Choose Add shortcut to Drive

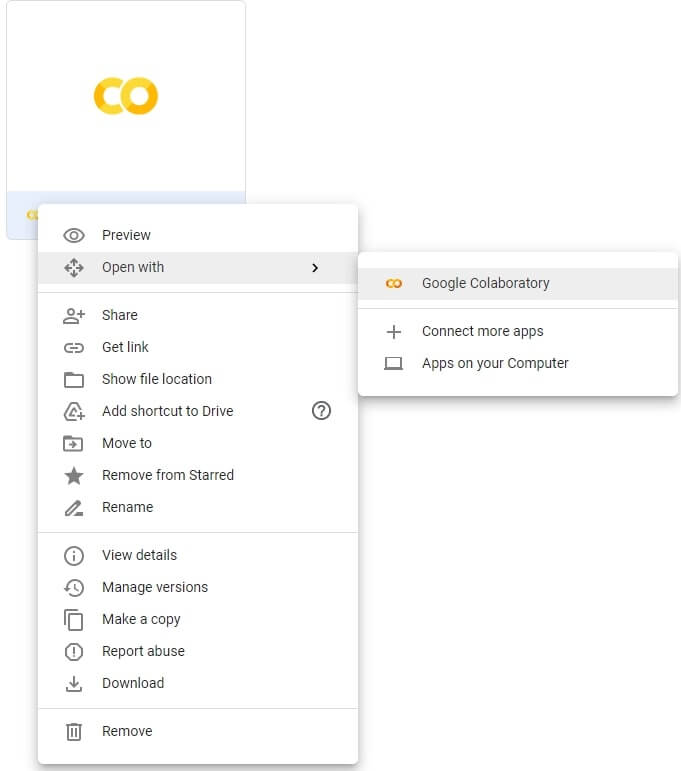(198, 411)
